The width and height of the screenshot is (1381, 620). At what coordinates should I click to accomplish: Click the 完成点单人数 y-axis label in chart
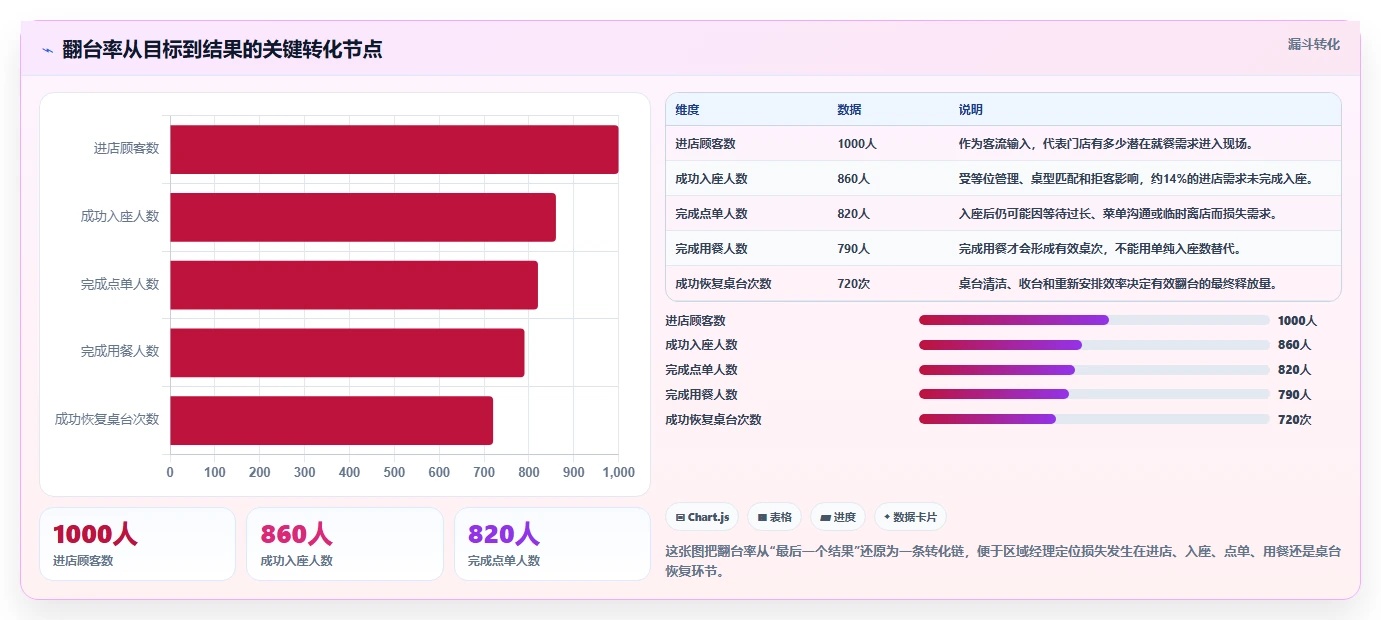pos(120,285)
